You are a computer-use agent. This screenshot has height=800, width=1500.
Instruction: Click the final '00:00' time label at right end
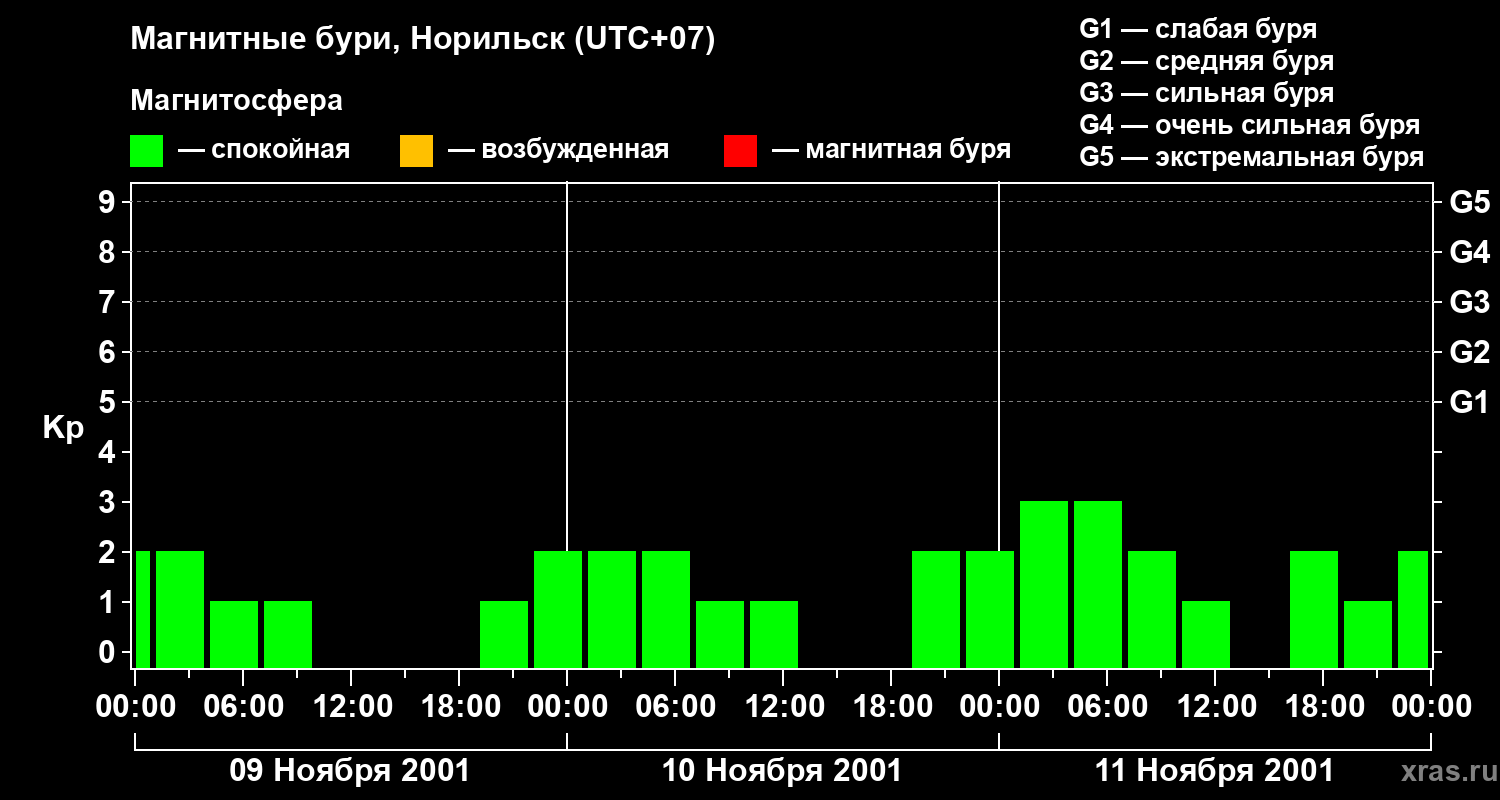tap(1432, 707)
